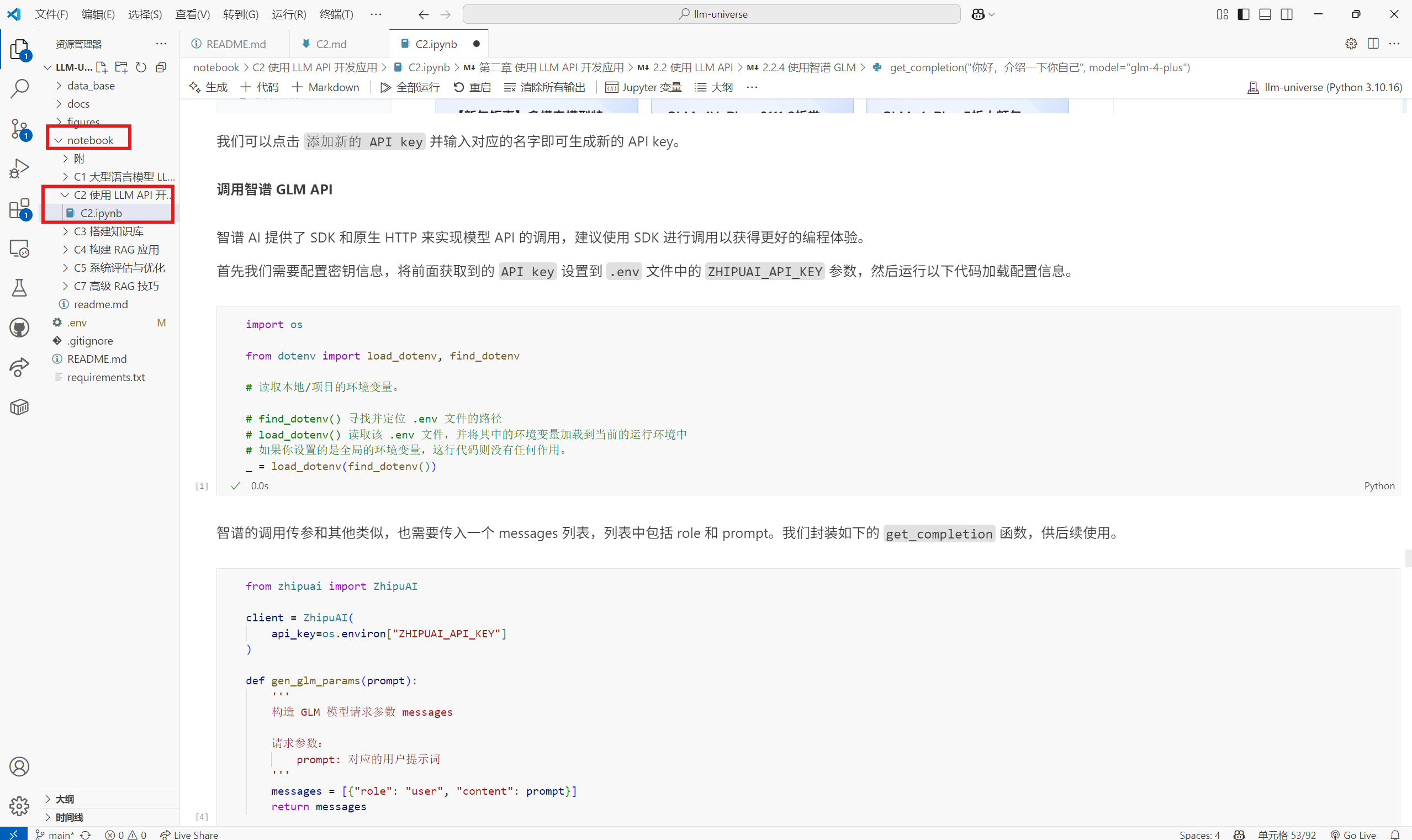1412x840 pixels.
Task: Open the Testing beaker view
Action: click(21, 288)
